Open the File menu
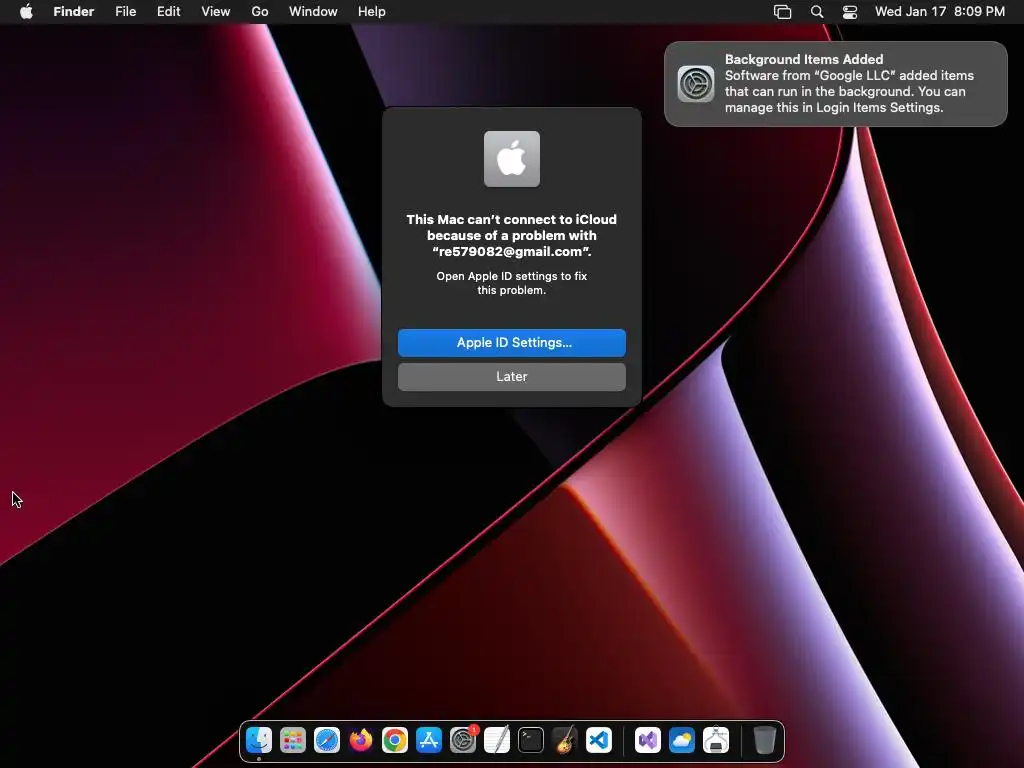This screenshot has height=768, width=1024. (x=125, y=12)
